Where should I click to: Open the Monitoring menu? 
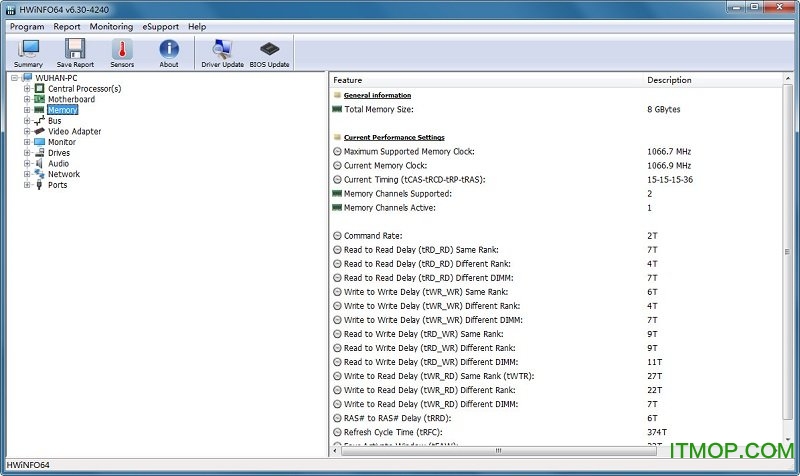tap(111, 27)
